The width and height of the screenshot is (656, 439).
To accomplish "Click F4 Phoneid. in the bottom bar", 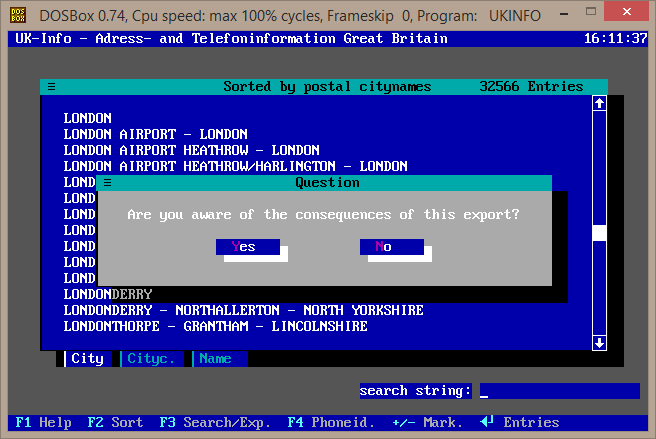I will tap(331, 423).
